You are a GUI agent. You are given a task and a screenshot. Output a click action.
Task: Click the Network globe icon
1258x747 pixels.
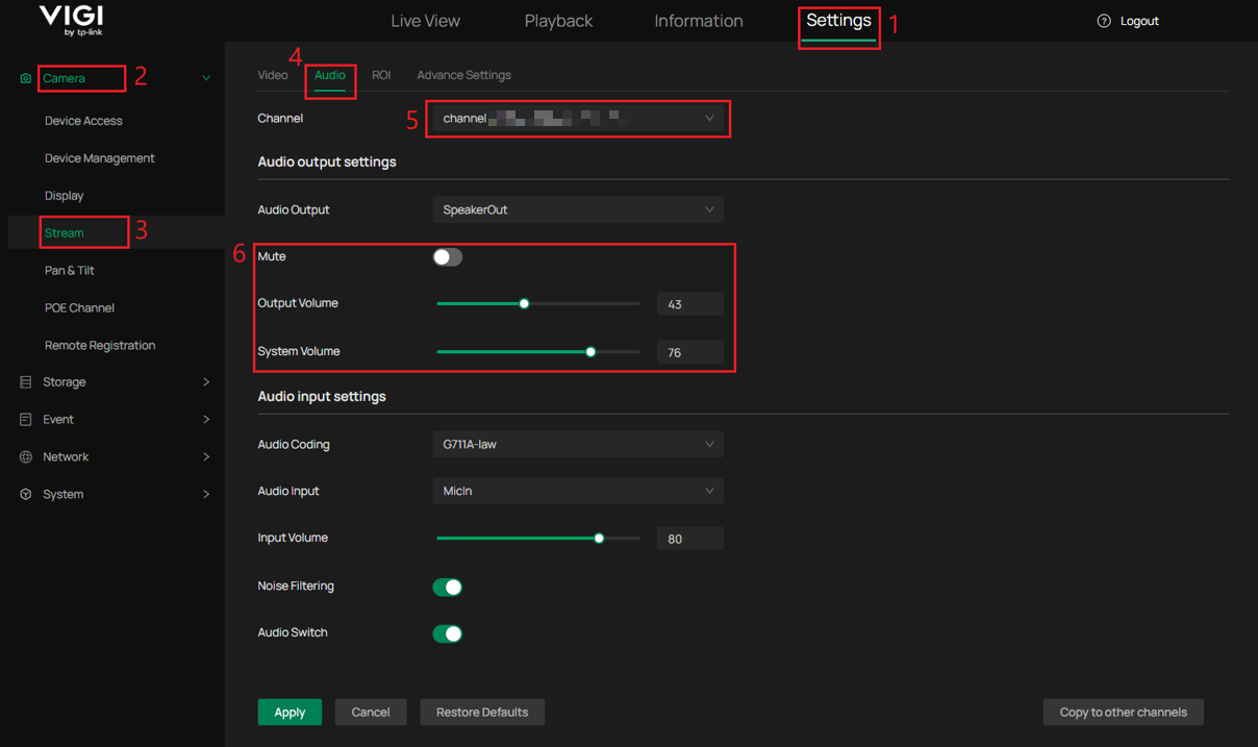(26, 457)
